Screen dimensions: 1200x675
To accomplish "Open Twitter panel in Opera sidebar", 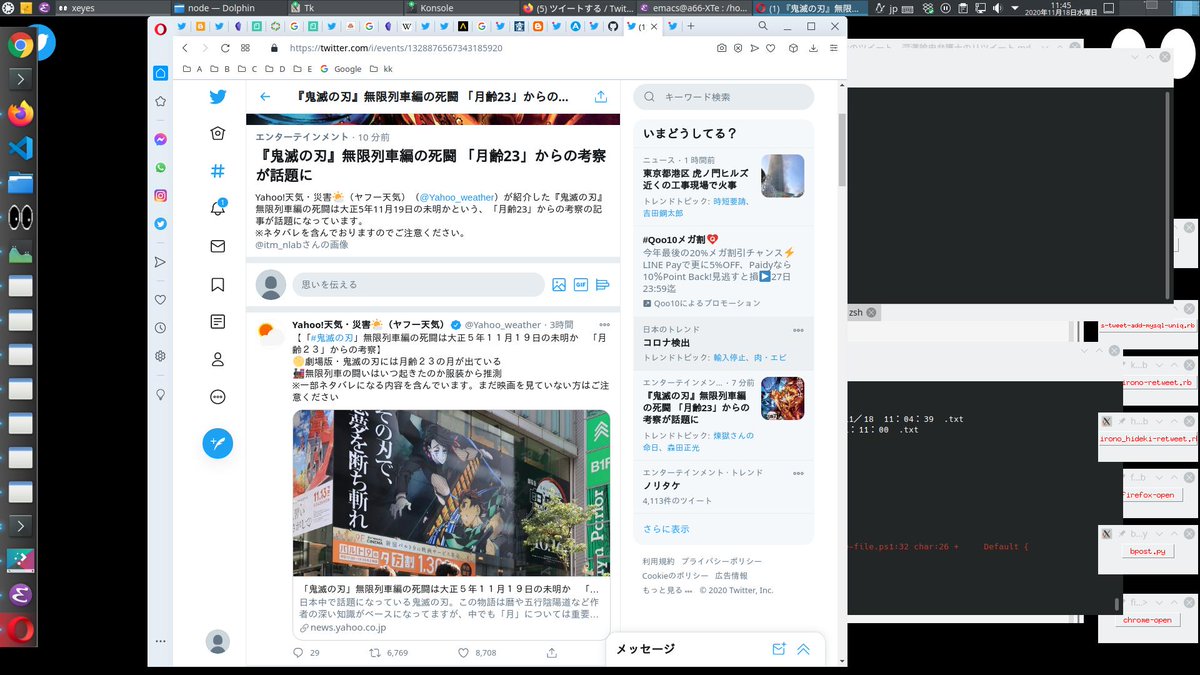I will (160, 223).
